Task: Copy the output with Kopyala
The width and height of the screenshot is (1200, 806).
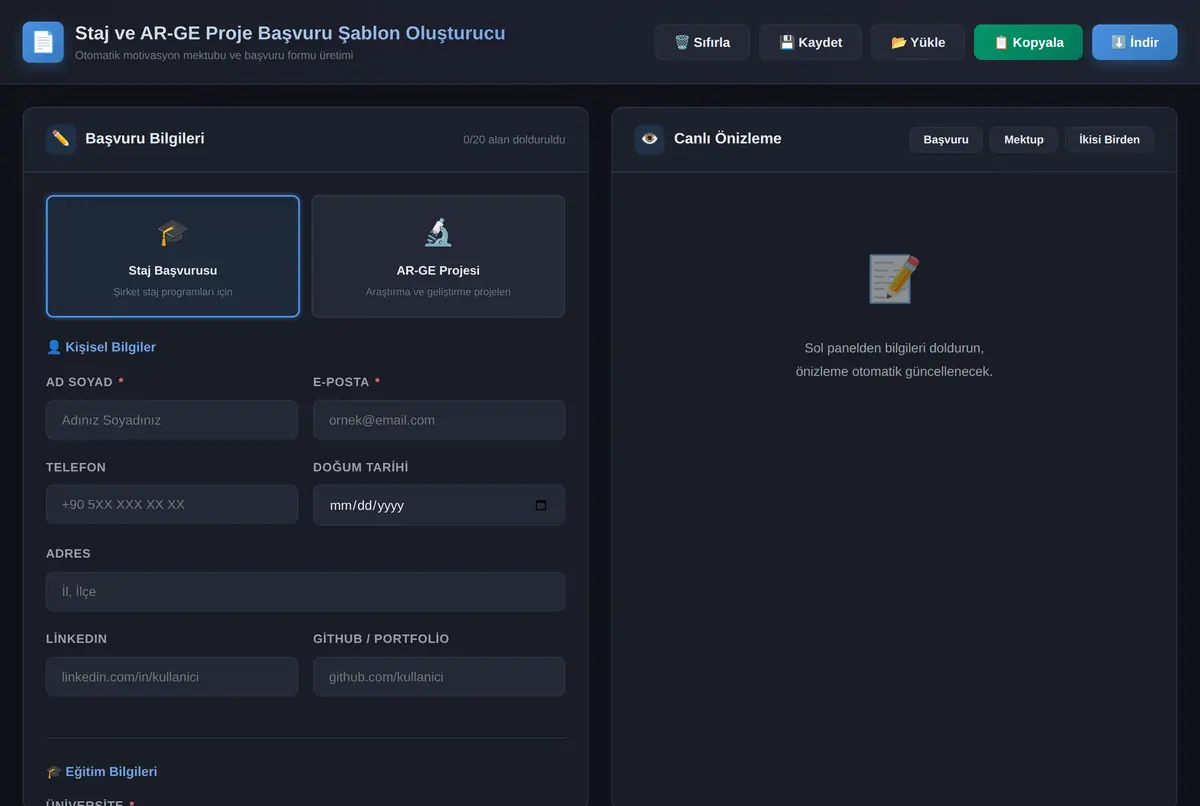Action: [x=1028, y=42]
